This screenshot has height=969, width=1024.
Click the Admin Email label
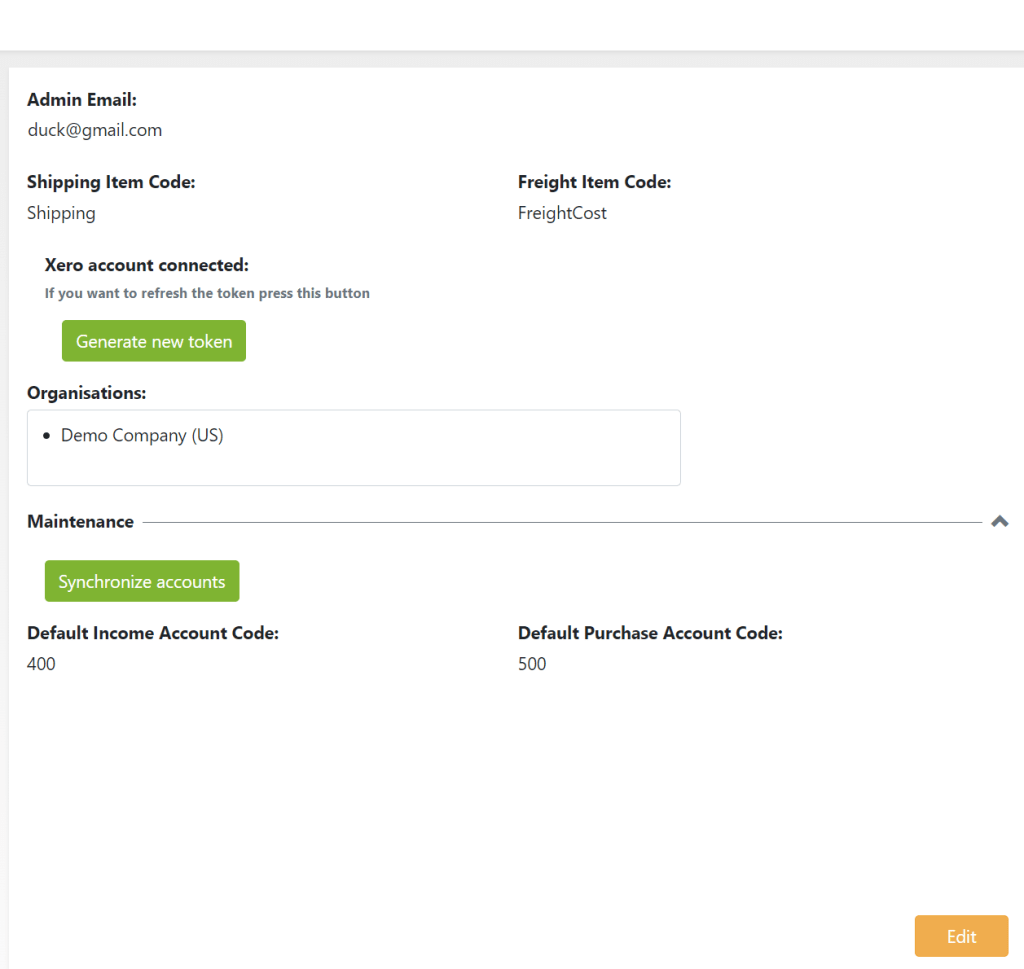point(82,100)
